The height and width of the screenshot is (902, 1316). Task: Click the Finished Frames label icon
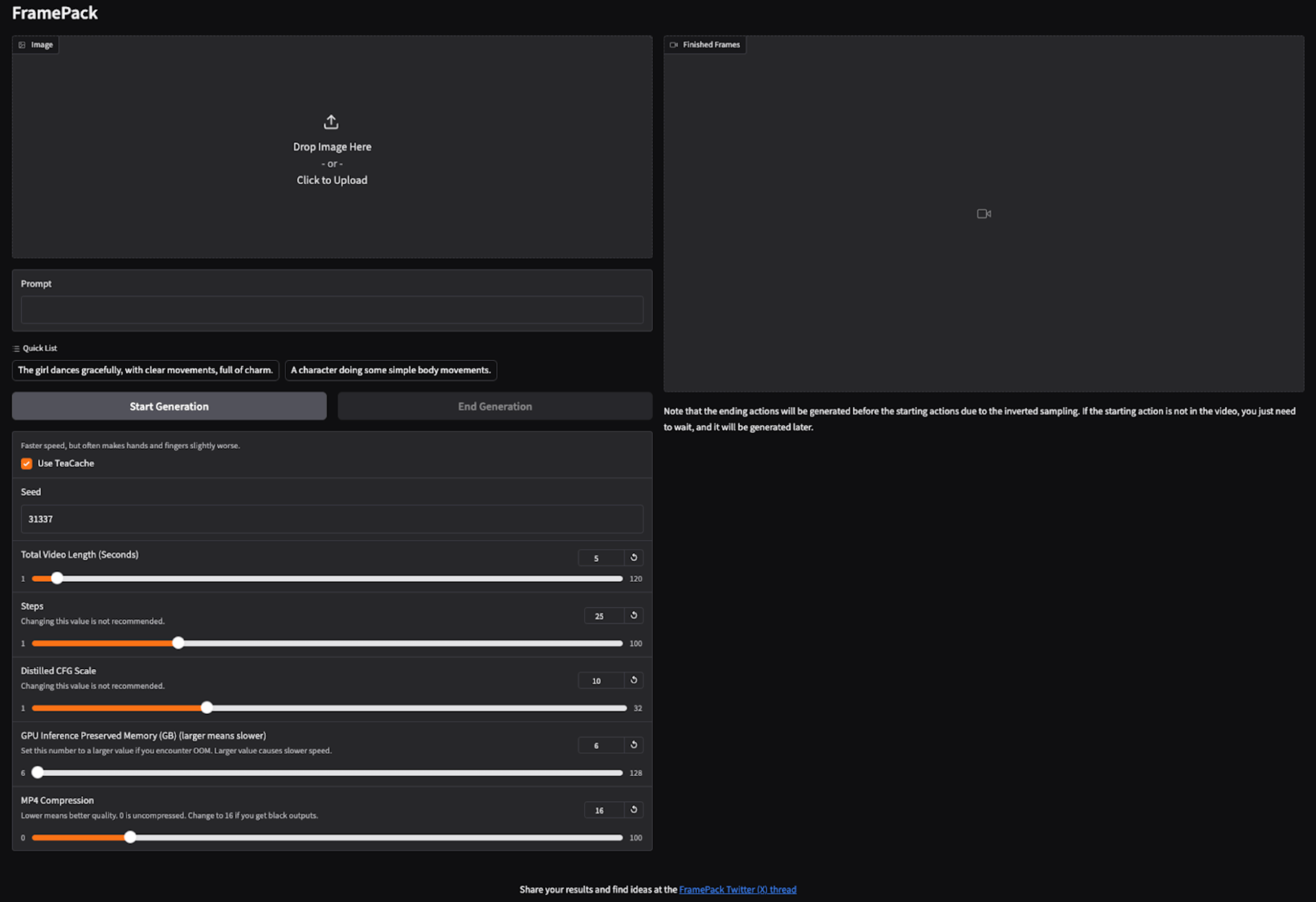point(674,45)
